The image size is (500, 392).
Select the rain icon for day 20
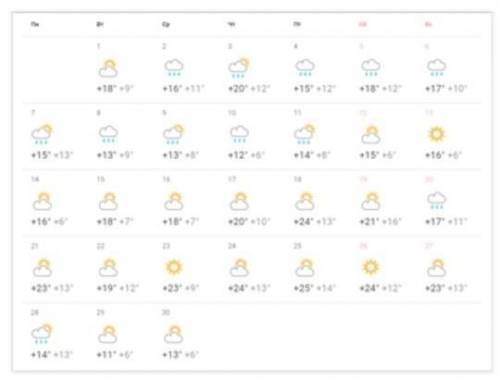point(437,201)
